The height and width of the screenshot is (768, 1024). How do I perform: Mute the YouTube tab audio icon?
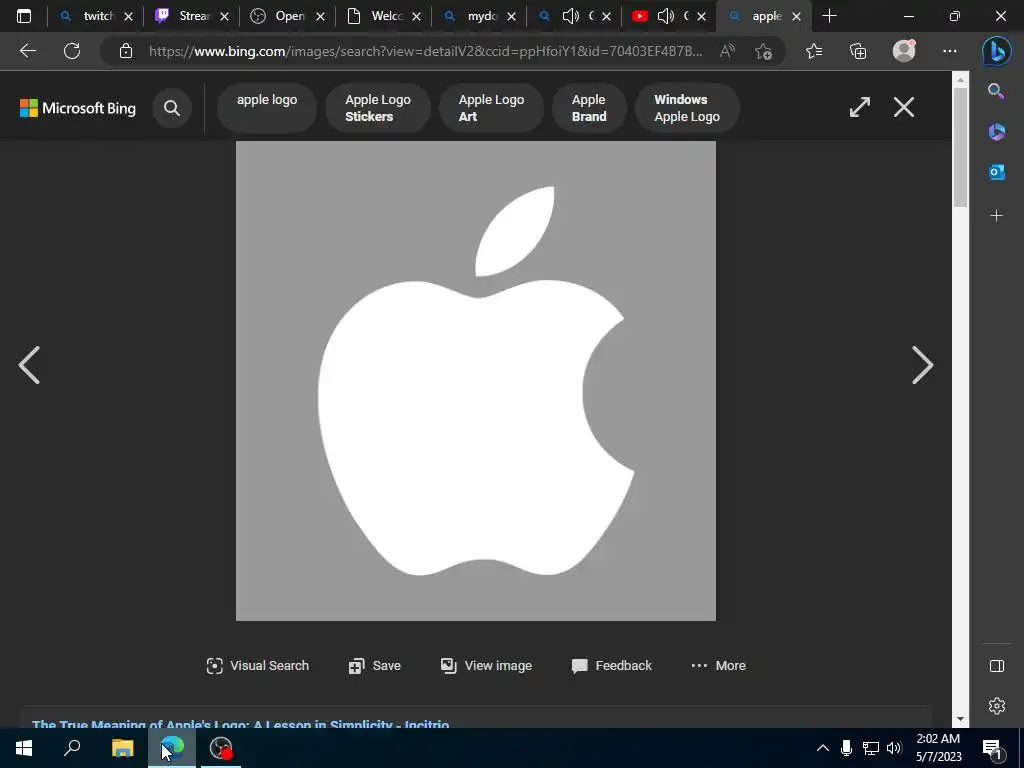665,16
